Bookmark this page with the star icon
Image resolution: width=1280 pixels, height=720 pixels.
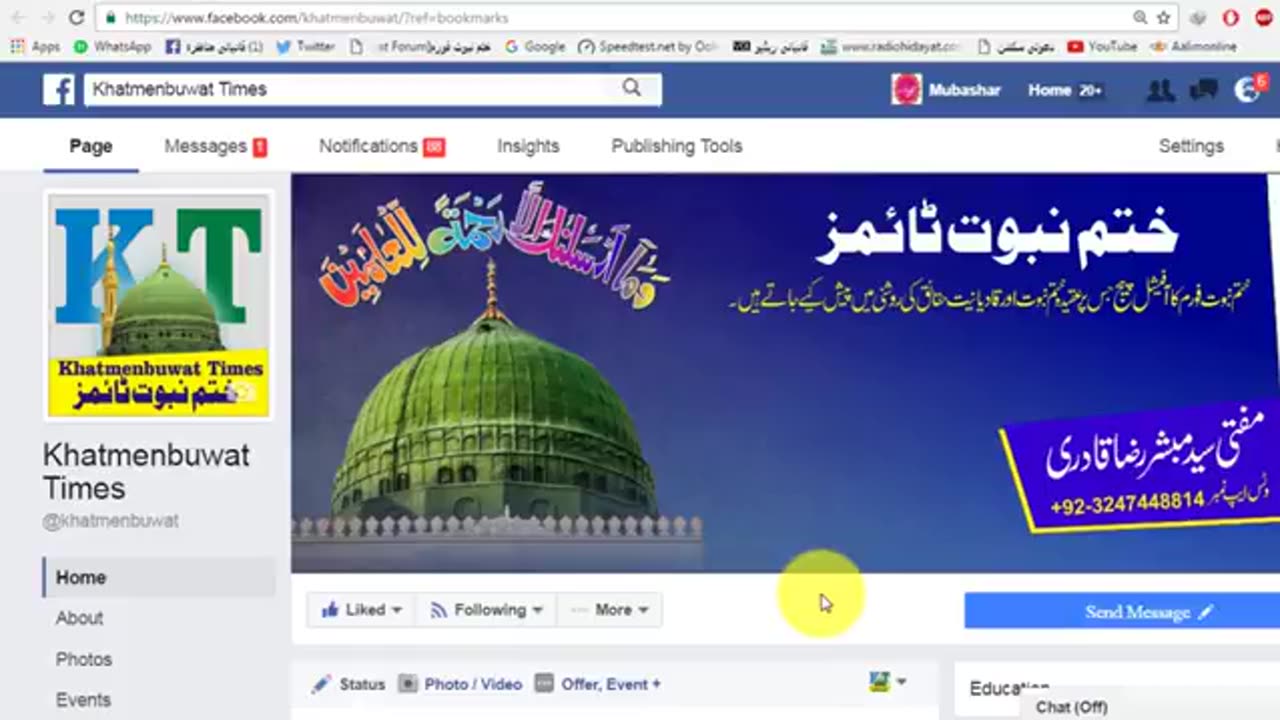click(1163, 17)
